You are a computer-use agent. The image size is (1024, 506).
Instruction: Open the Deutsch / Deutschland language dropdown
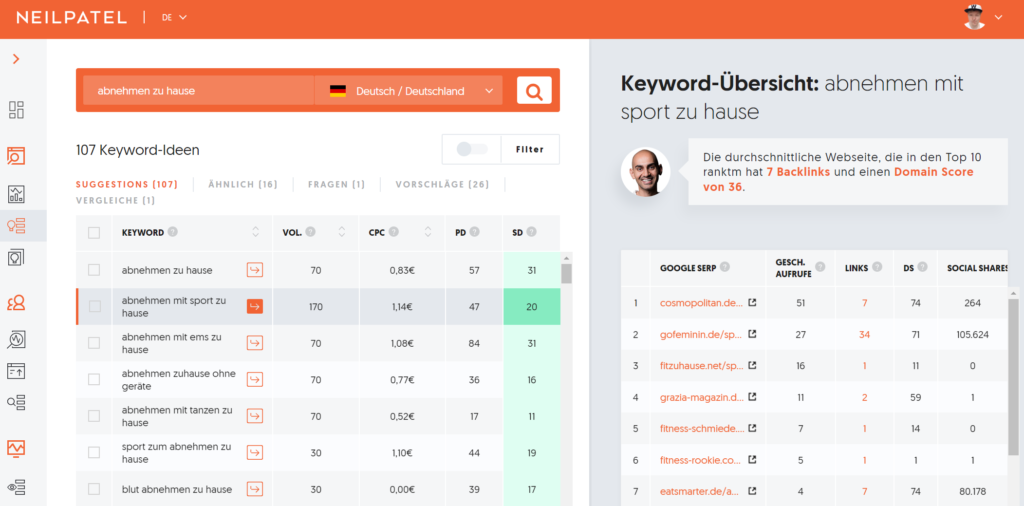409,91
